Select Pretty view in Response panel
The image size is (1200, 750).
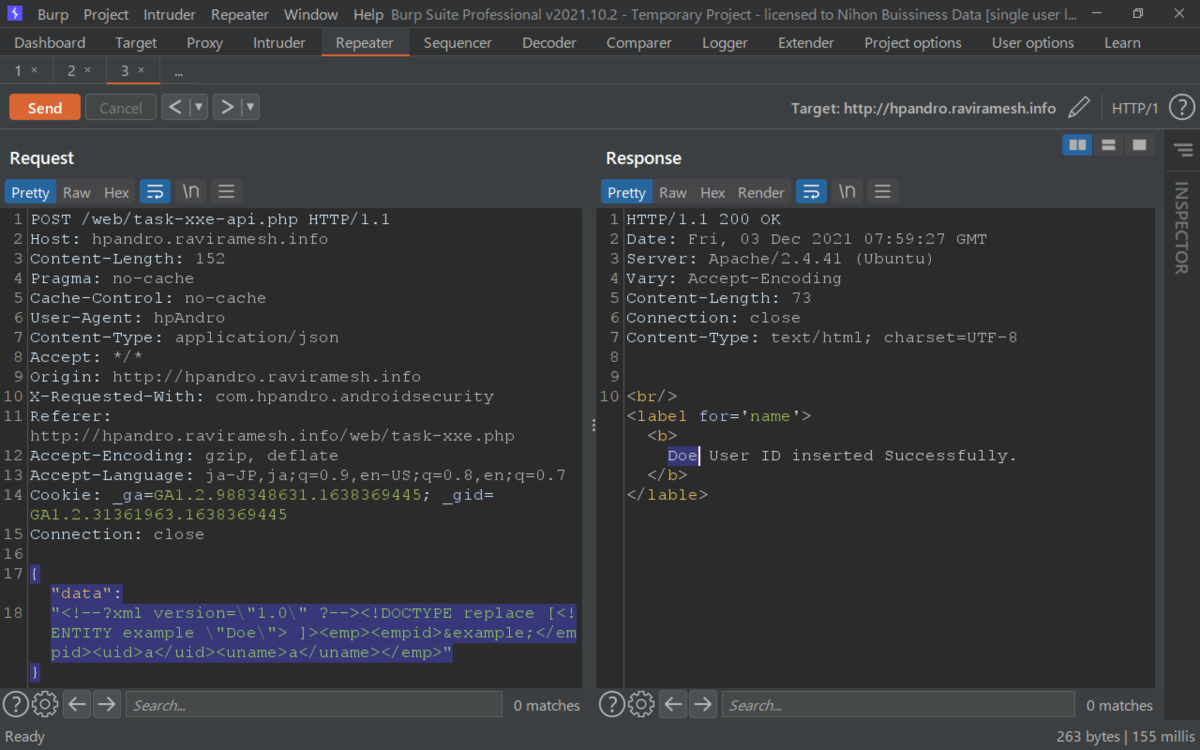627,192
